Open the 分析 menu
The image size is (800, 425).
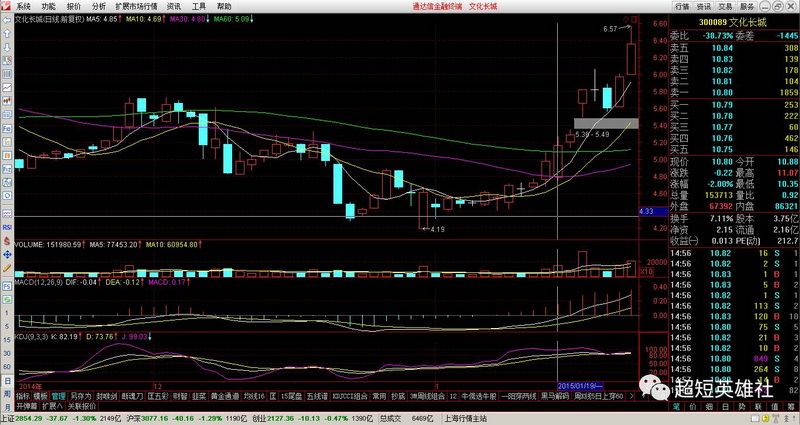99,6
